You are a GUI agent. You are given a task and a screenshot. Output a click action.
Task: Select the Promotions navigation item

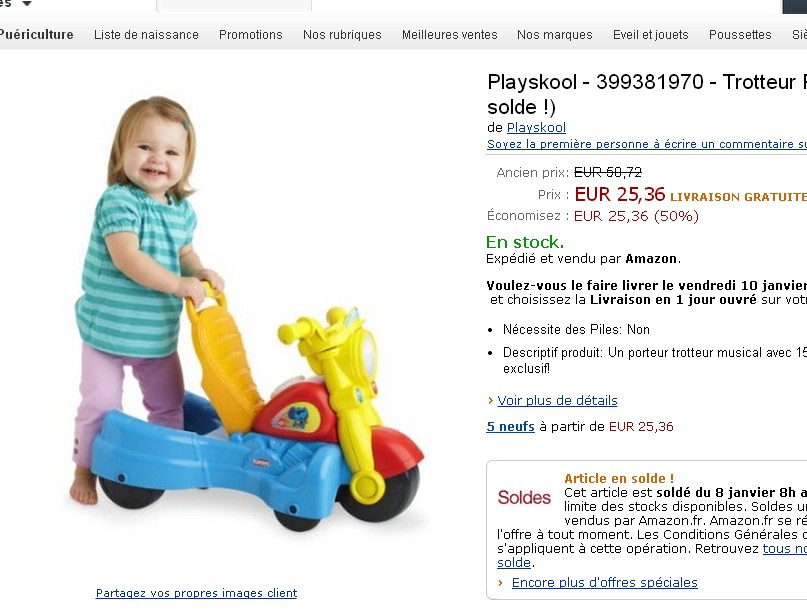(251, 34)
